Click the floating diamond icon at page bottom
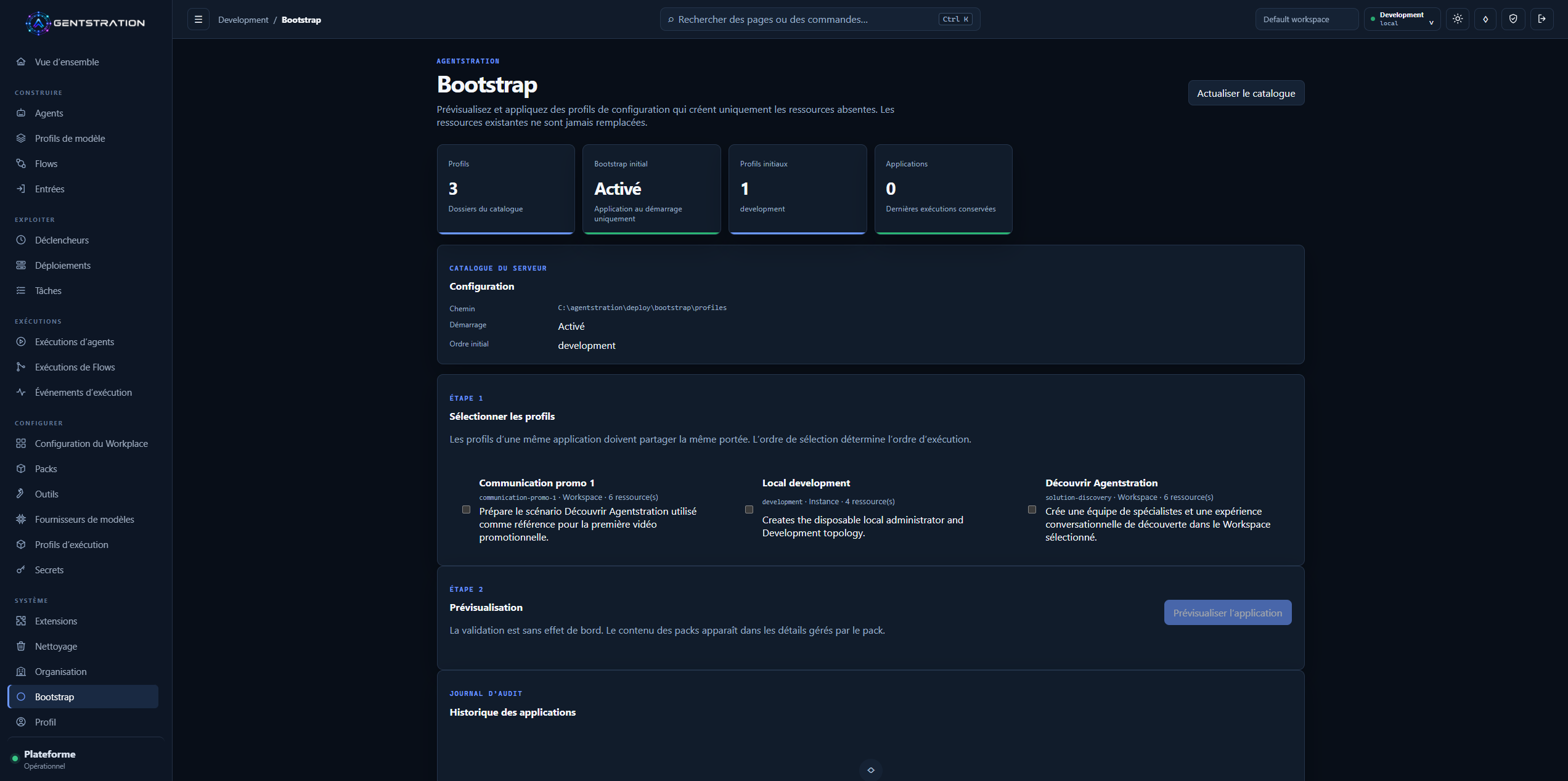This screenshot has height=781, width=1568. pyautogui.click(x=871, y=770)
